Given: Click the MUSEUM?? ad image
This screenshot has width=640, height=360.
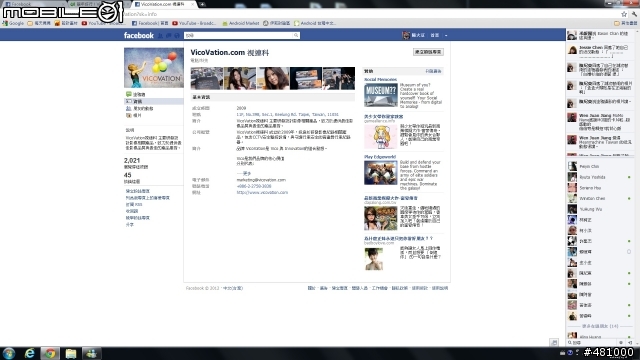Looking at the screenshot, I should tap(380, 95).
